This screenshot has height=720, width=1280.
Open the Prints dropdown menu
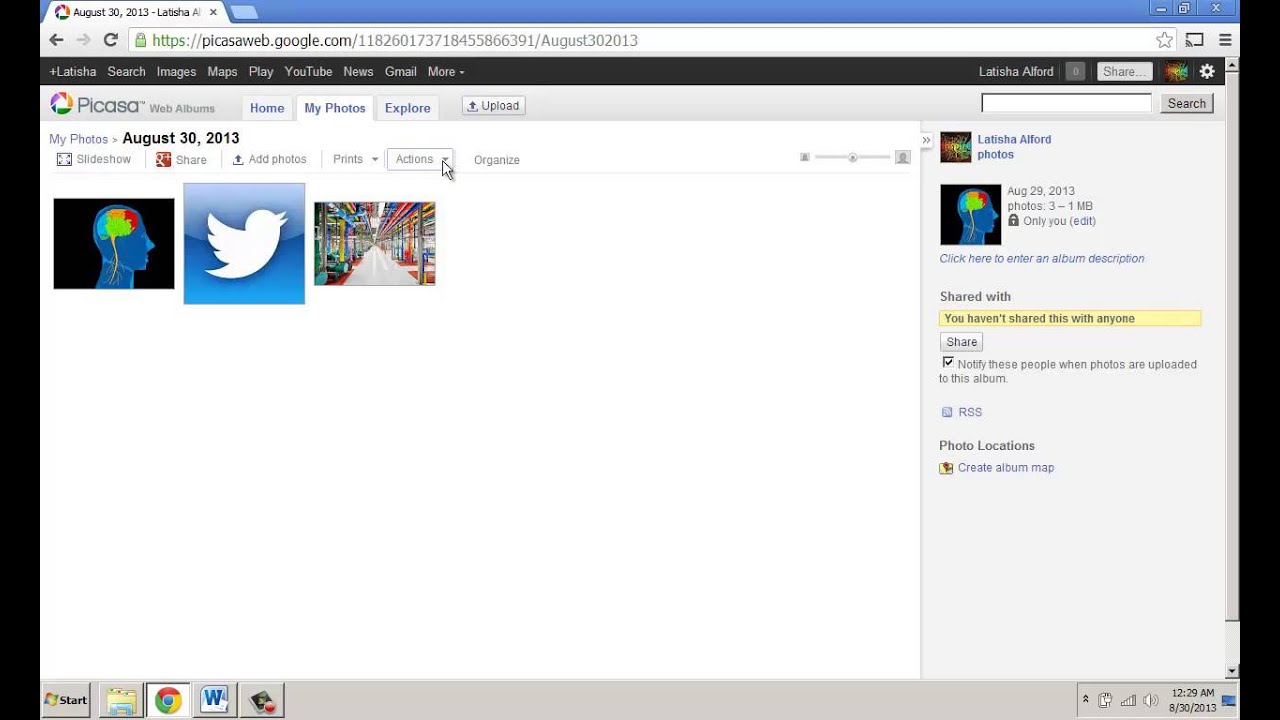(356, 159)
